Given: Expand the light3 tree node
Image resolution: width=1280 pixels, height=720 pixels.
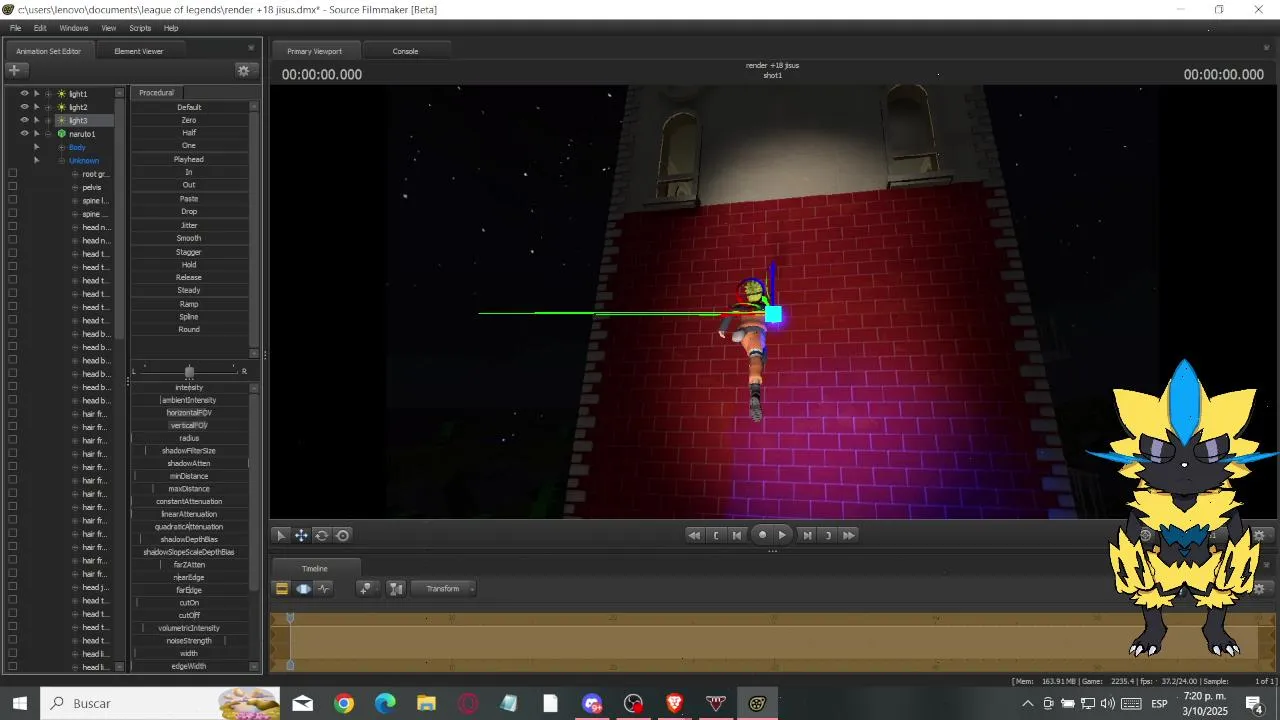Looking at the screenshot, I should 48,120.
